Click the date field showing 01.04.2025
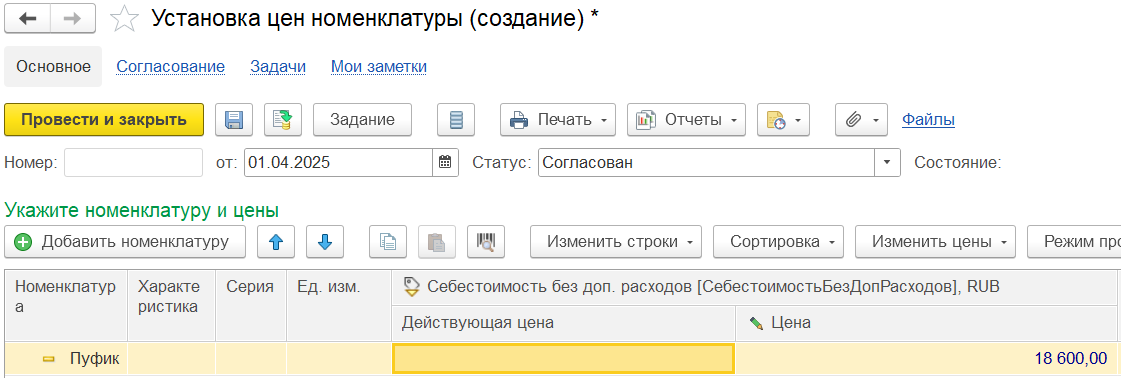Image resolution: width=1121 pixels, height=378 pixels. pos(339,162)
